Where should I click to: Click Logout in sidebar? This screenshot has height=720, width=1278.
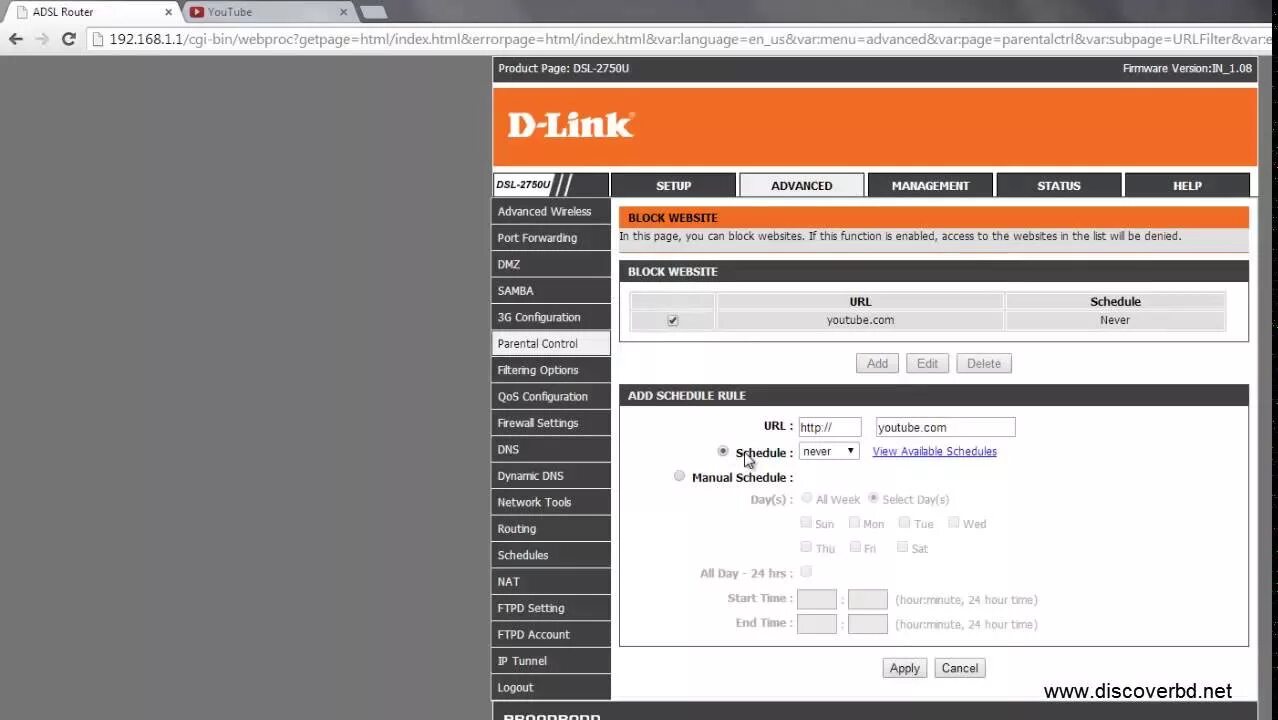click(x=551, y=687)
